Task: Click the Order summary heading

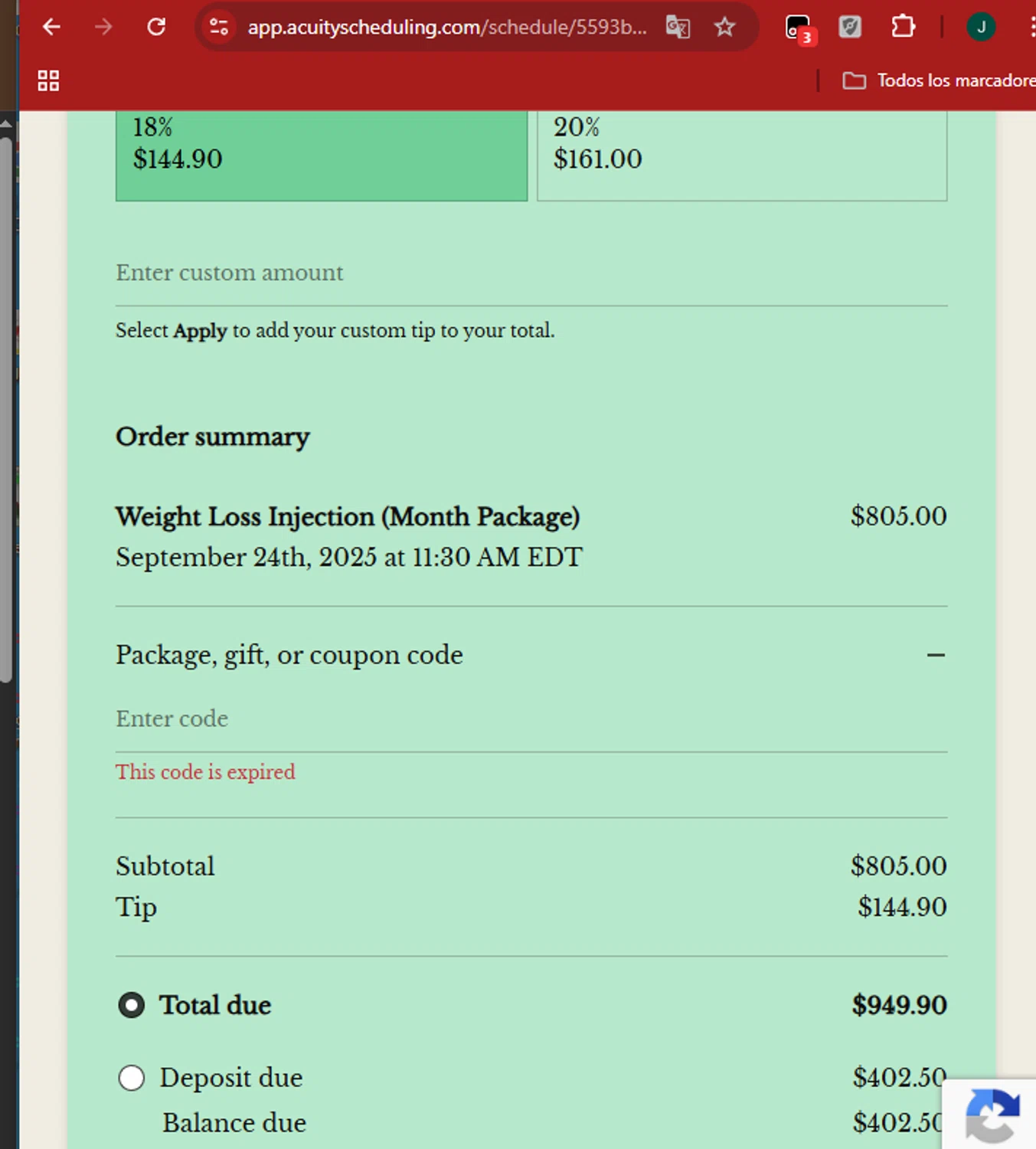Action: click(x=213, y=437)
